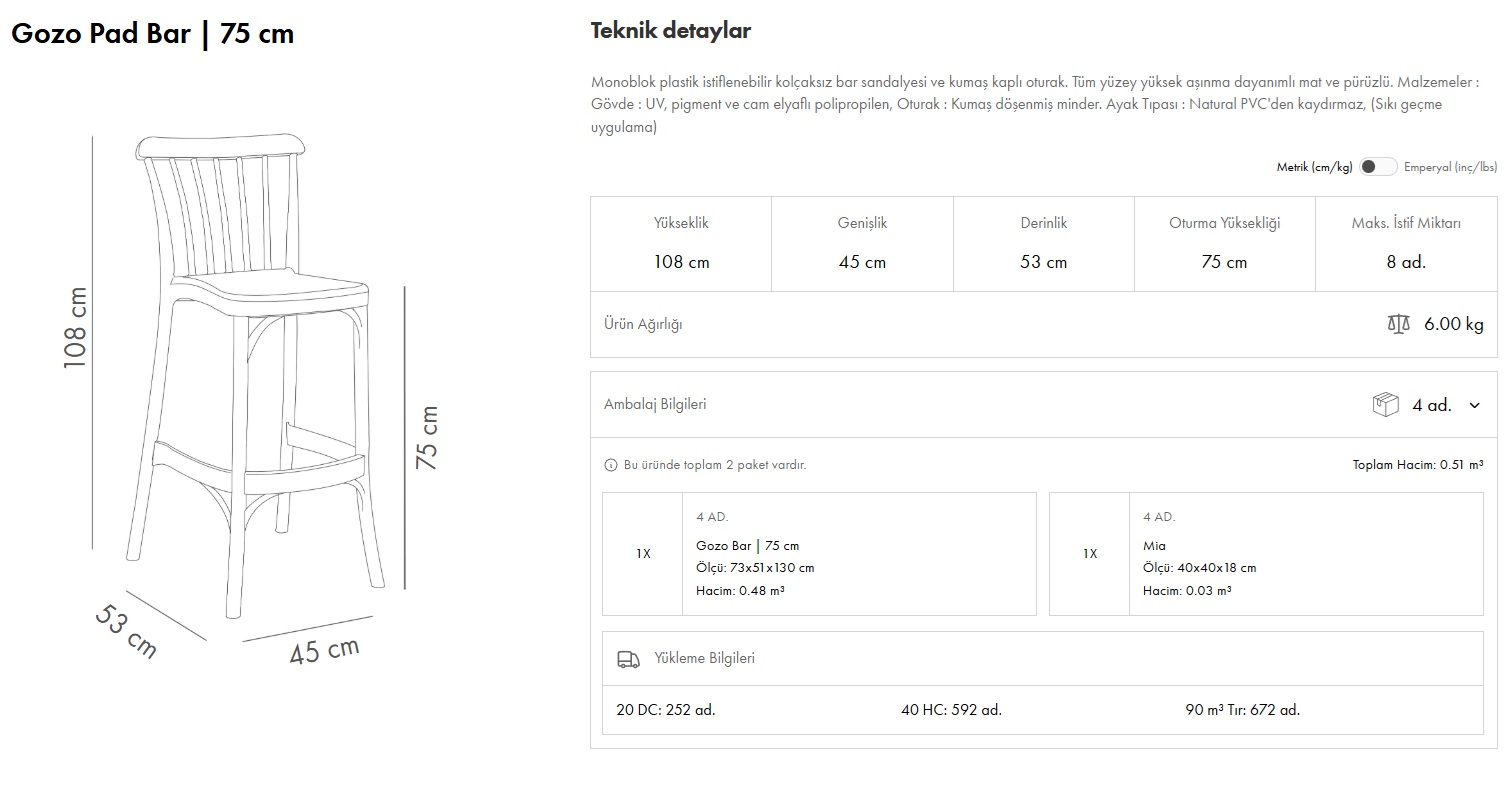This screenshot has width=1512, height=791.
Task: Click the Toplam Hacim: 0.51 m³ text
Action: pyautogui.click(x=1417, y=465)
